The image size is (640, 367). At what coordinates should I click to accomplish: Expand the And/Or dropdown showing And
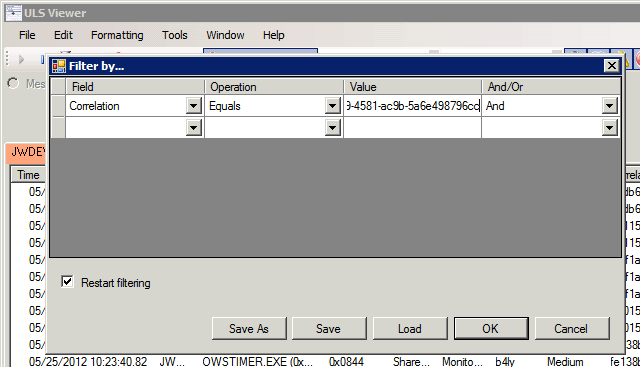(x=609, y=106)
